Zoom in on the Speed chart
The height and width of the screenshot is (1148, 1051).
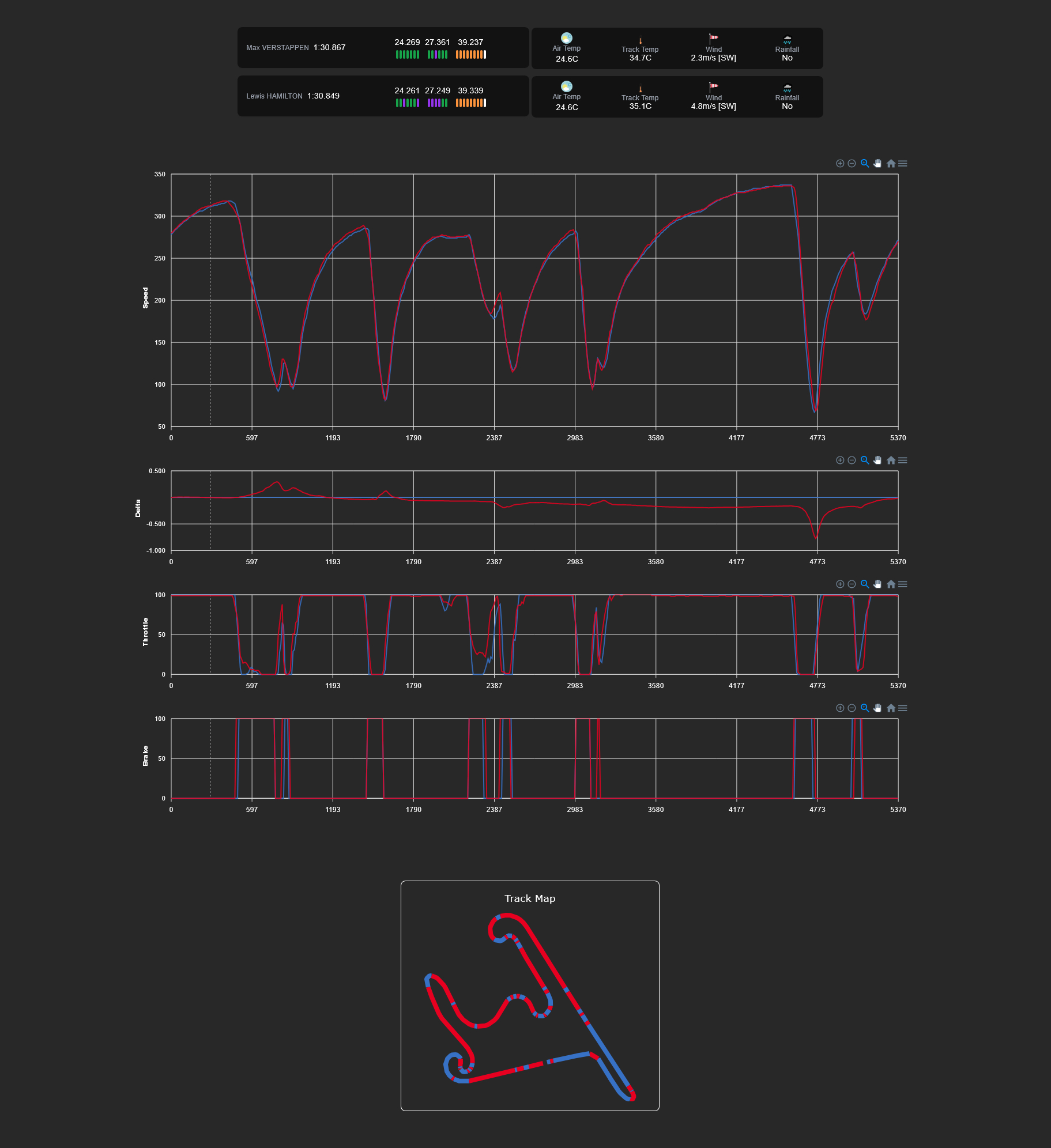(x=840, y=164)
